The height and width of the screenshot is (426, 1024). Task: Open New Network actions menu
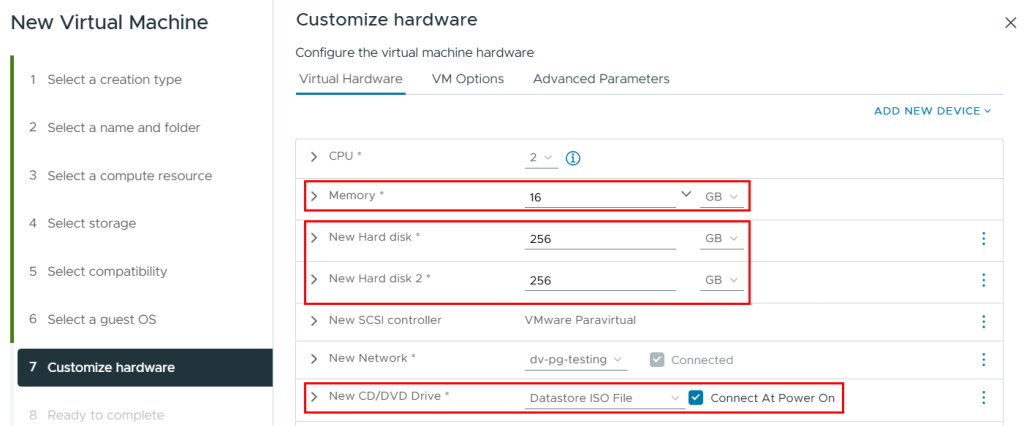pyautogui.click(x=983, y=359)
